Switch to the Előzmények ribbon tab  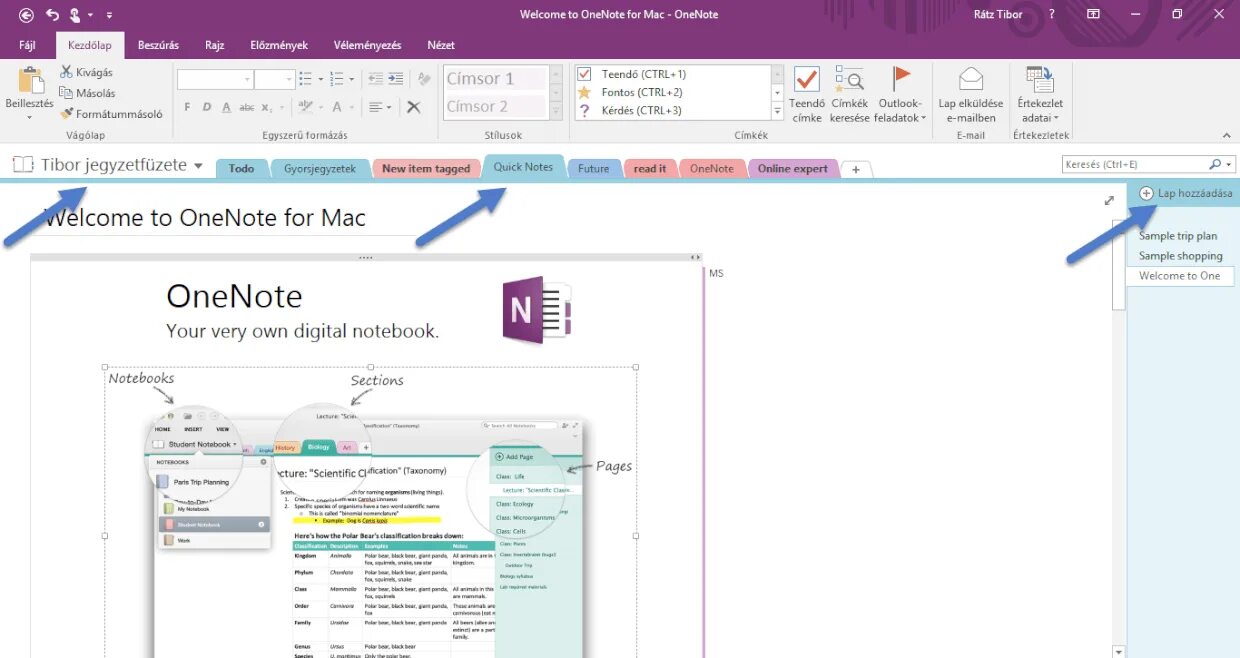(x=279, y=45)
